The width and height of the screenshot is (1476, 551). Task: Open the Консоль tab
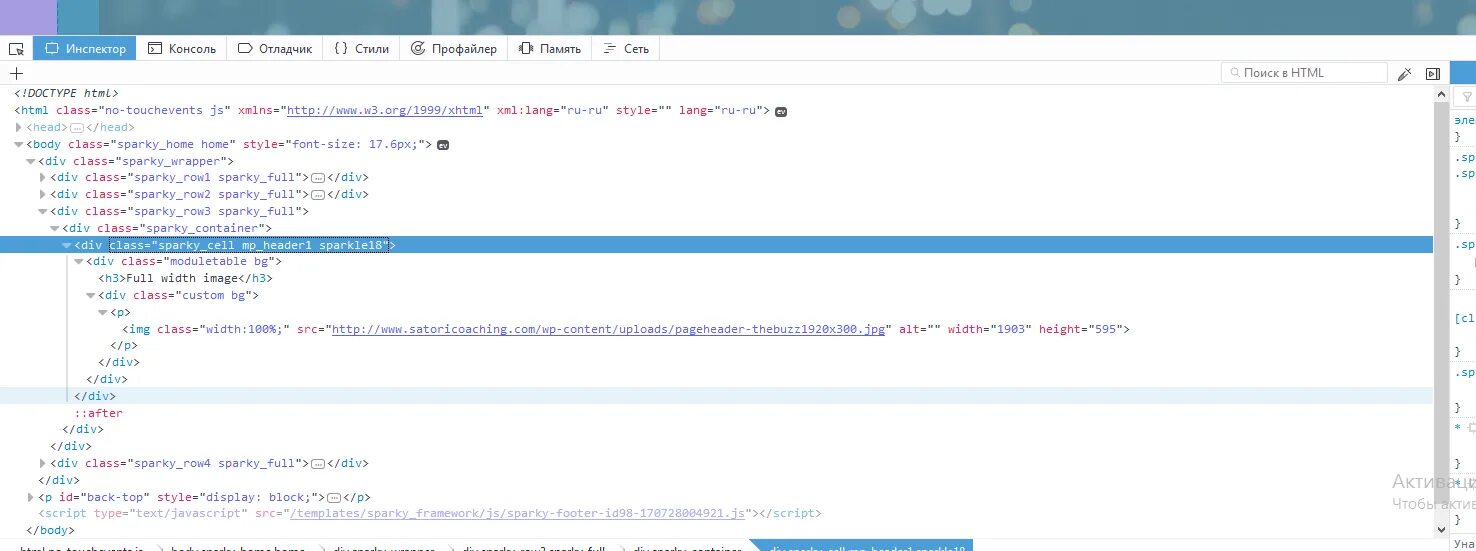tap(182, 49)
